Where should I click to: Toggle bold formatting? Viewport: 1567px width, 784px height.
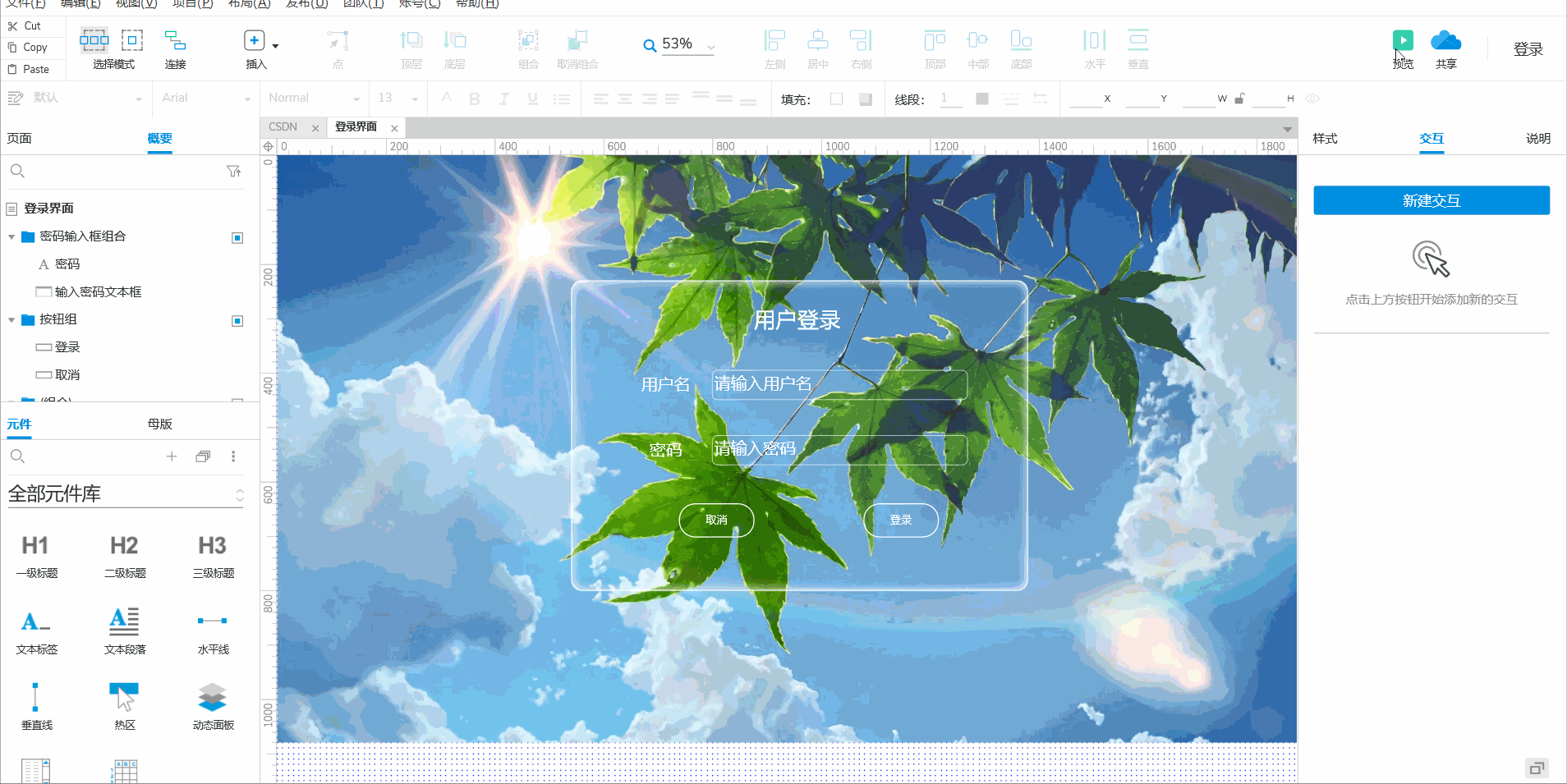(x=474, y=99)
